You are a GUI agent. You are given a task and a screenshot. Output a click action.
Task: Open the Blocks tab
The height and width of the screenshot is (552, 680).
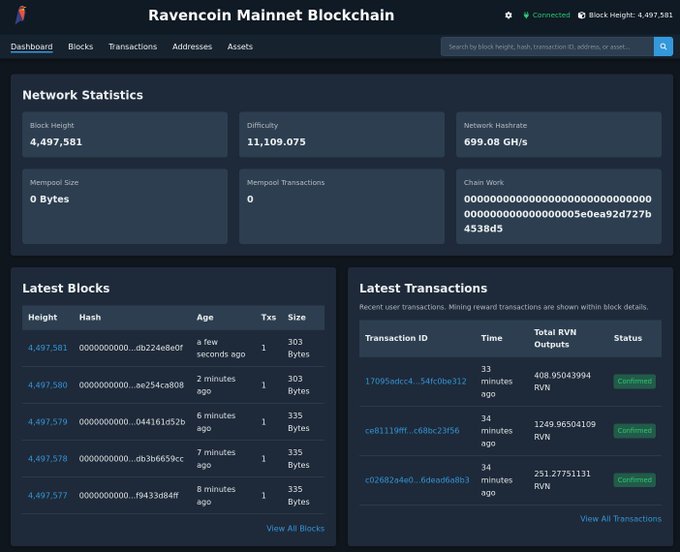pos(81,46)
